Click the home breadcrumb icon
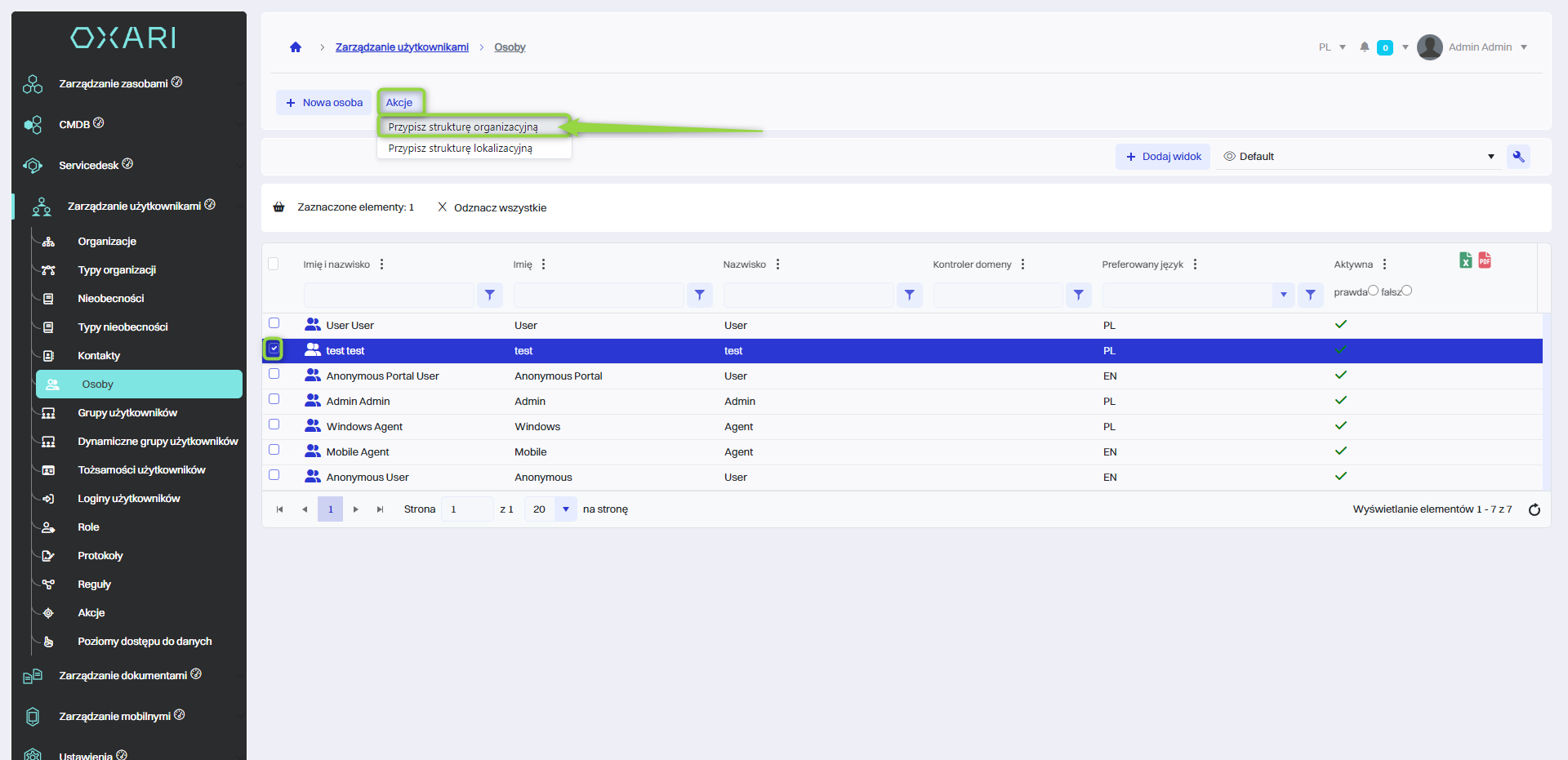This screenshot has width=1568, height=760. (x=296, y=47)
